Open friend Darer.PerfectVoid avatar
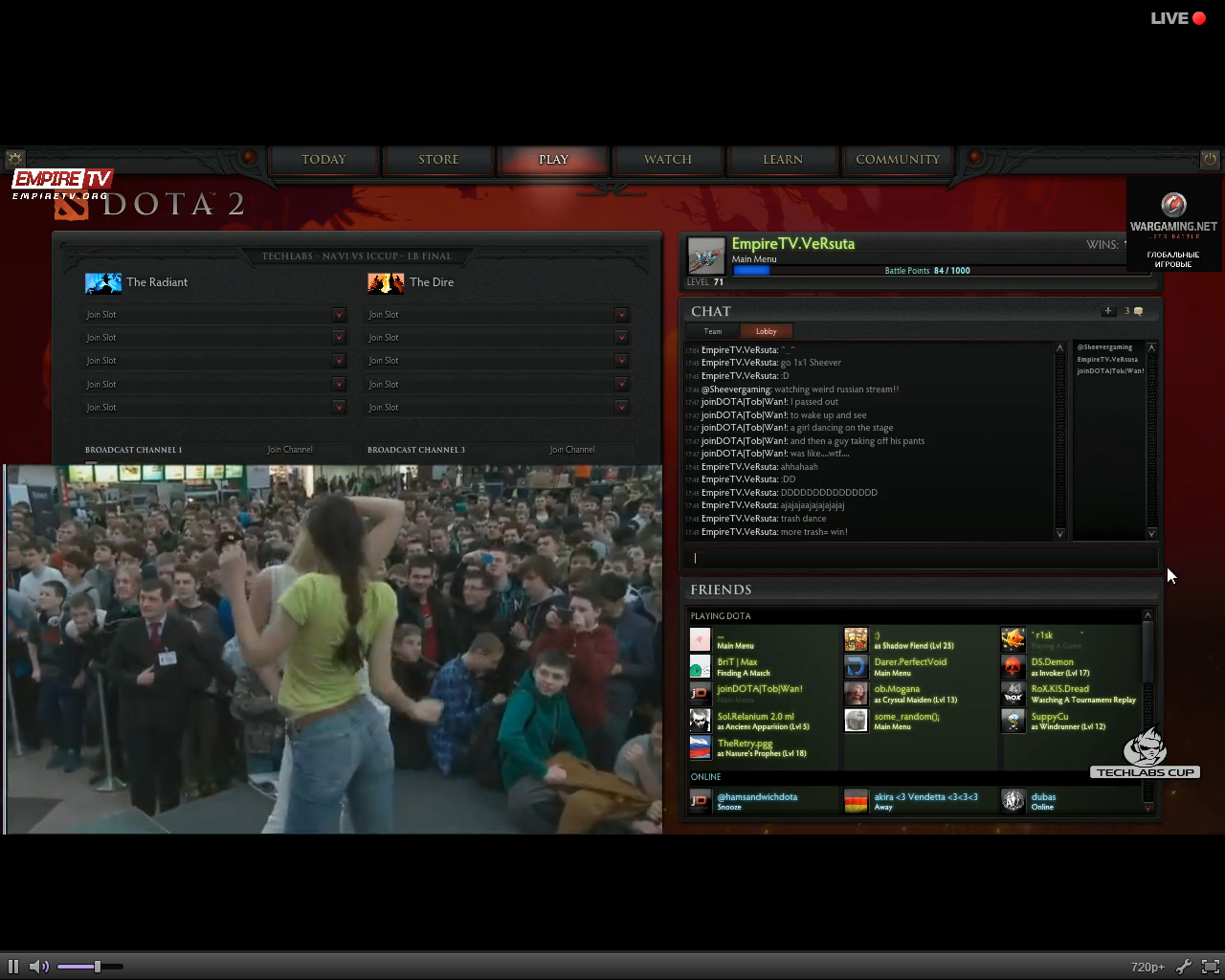The width and height of the screenshot is (1225, 980). [x=856, y=667]
